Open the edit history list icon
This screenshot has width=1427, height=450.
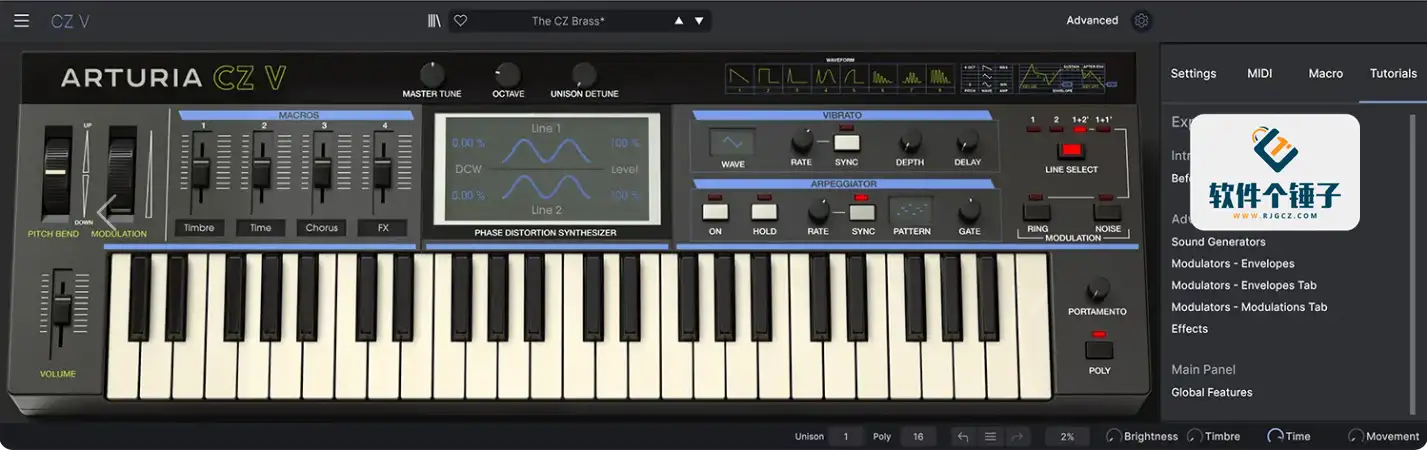pyautogui.click(x=990, y=436)
